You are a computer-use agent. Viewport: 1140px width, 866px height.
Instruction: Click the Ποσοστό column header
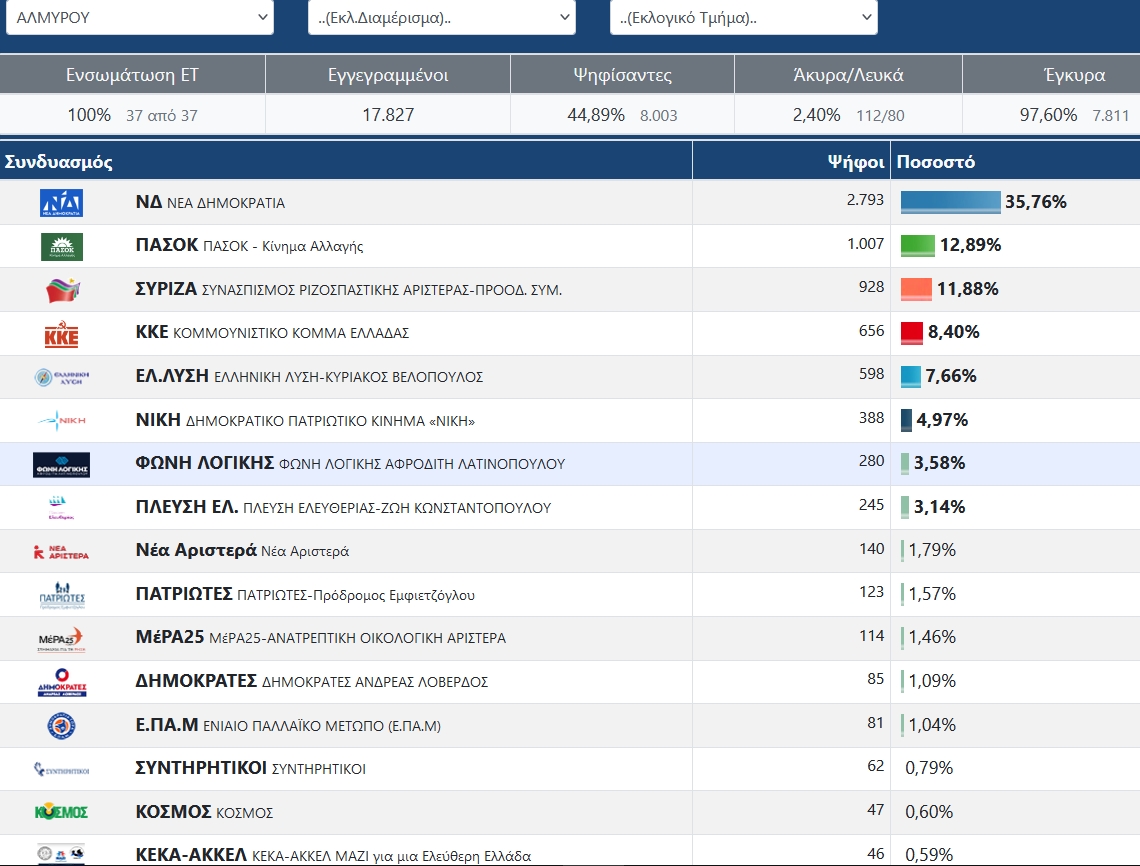click(936, 162)
